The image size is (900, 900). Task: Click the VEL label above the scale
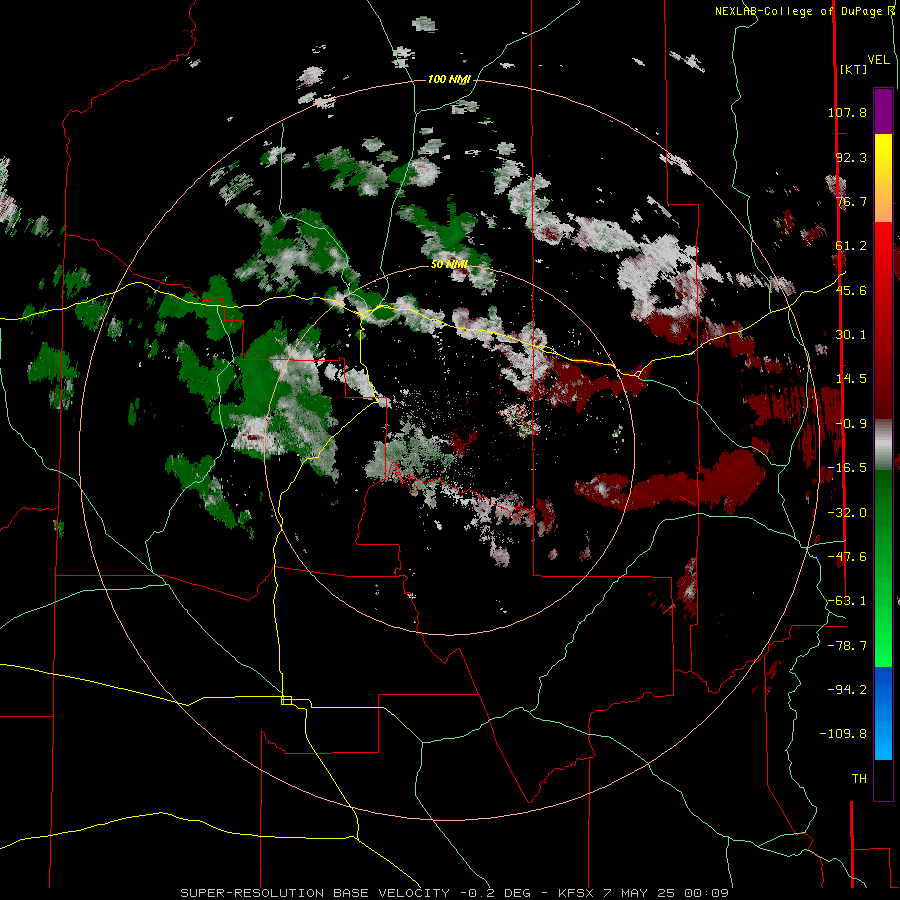click(879, 60)
